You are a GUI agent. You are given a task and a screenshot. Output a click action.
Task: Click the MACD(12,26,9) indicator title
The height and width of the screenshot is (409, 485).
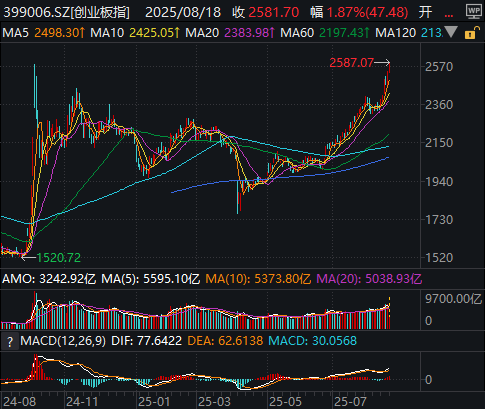click(x=63, y=341)
